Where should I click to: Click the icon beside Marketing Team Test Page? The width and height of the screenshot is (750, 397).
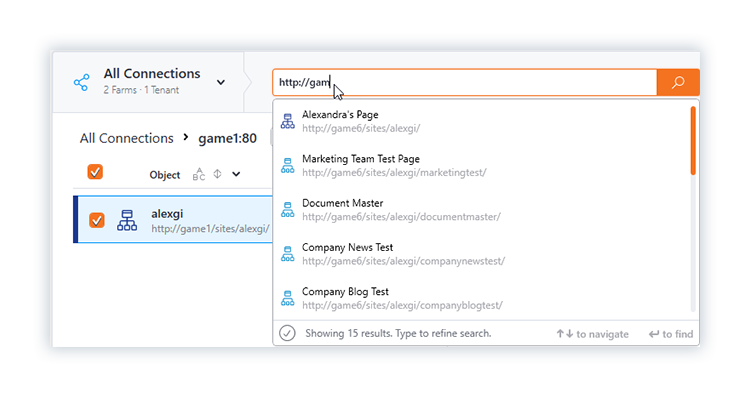tap(287, 165)
